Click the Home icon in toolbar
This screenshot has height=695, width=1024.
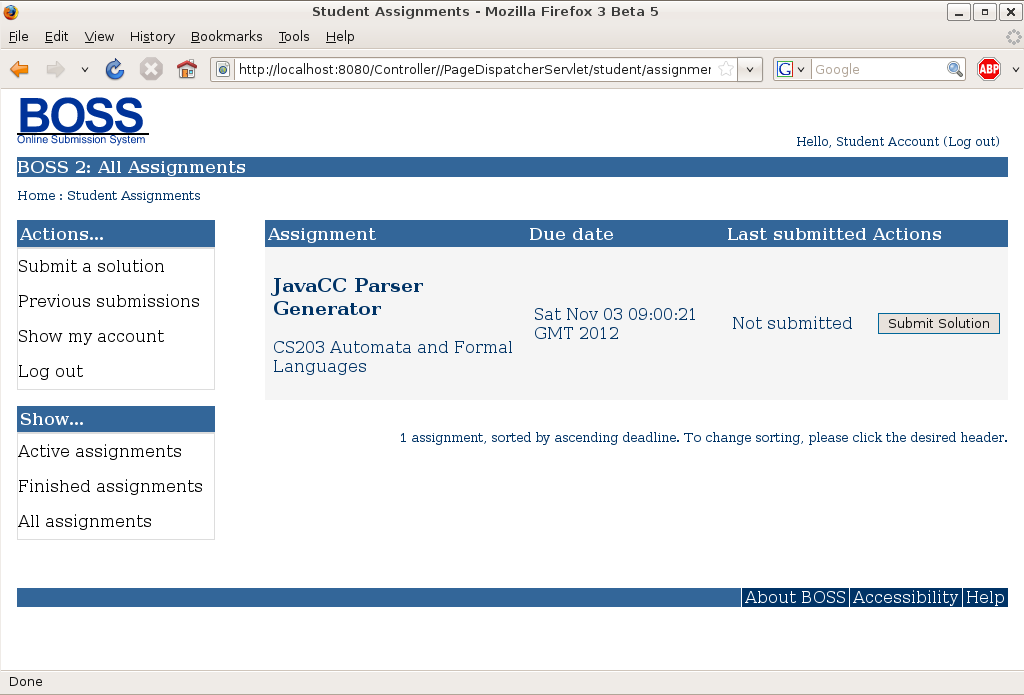coord(186,69)
